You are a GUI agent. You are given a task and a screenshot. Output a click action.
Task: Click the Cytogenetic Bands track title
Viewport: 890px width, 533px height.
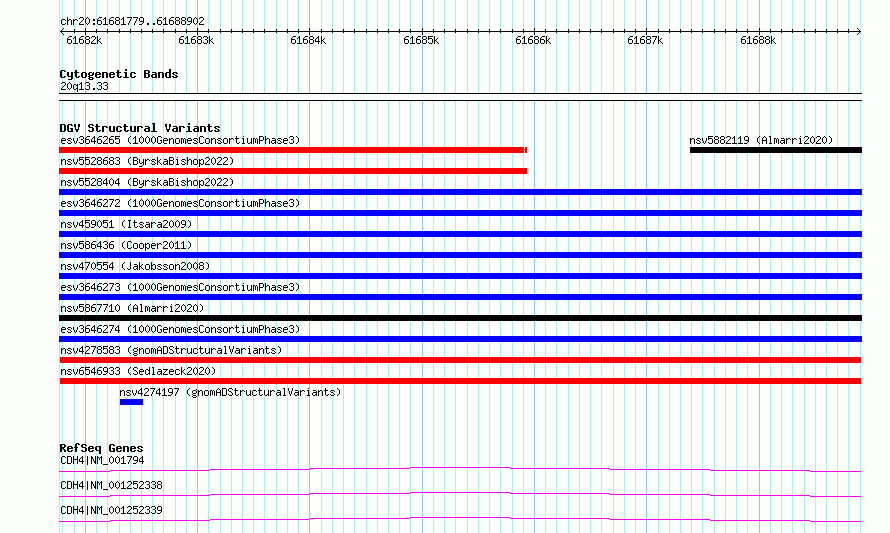[119, 74]
